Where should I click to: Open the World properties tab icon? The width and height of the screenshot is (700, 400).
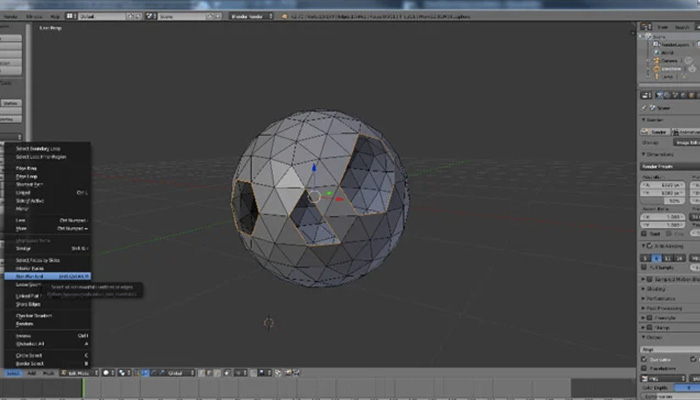[684, 95]
